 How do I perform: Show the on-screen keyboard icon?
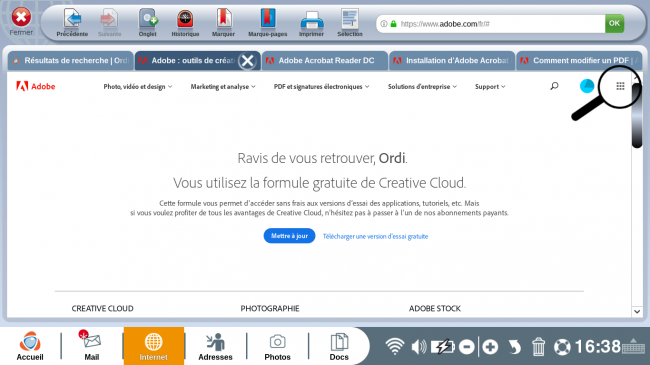(633, 346)
